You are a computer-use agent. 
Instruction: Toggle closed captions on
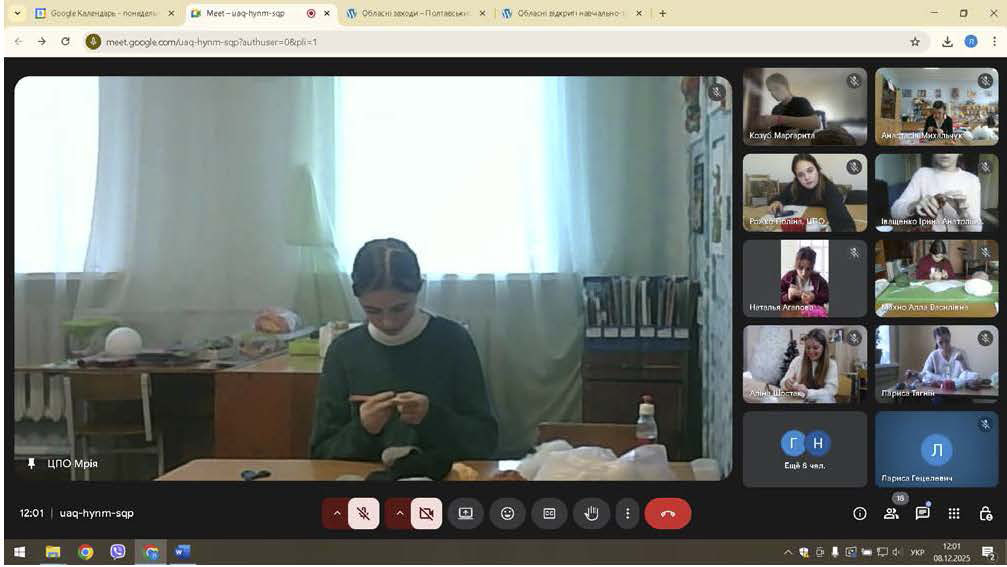coord(549,513)
